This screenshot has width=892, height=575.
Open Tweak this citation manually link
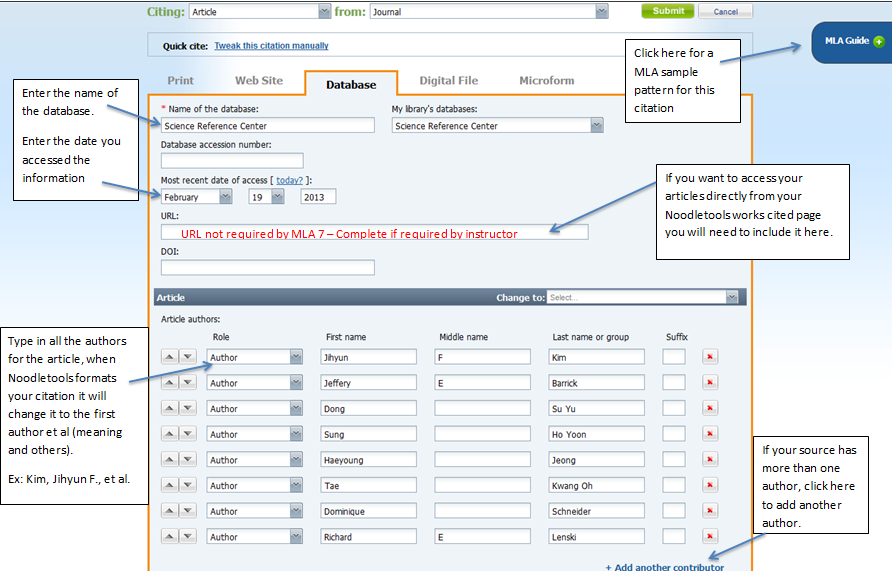point(271,46)
